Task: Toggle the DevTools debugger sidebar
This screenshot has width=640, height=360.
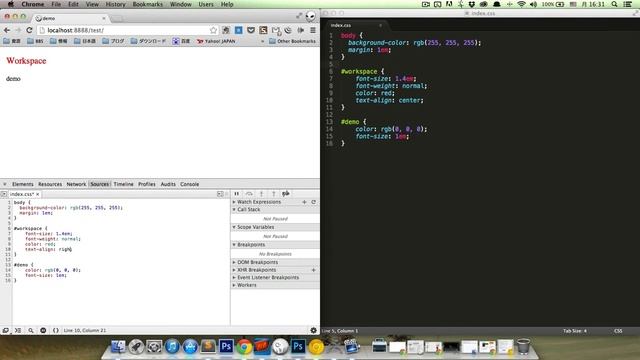Action: point(220,194)
